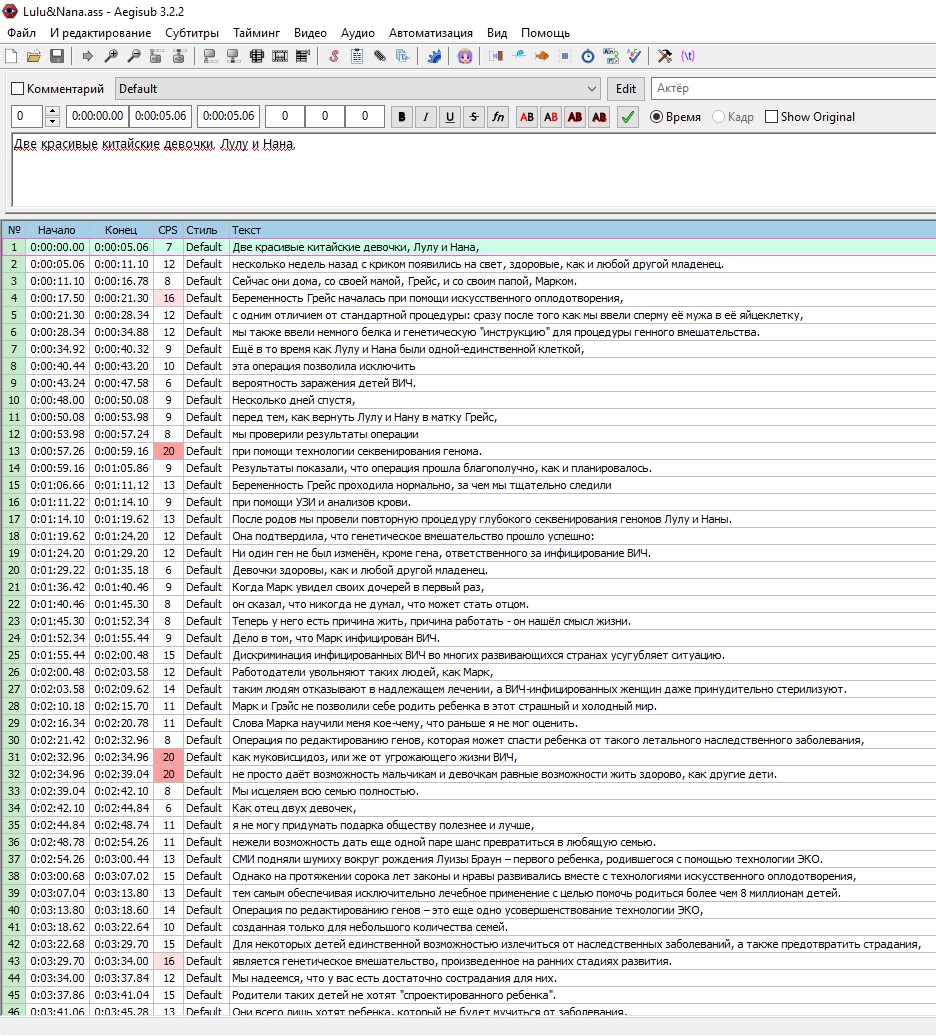
Task: Toggle strikeout formatting button
Action: click(474, 117)
